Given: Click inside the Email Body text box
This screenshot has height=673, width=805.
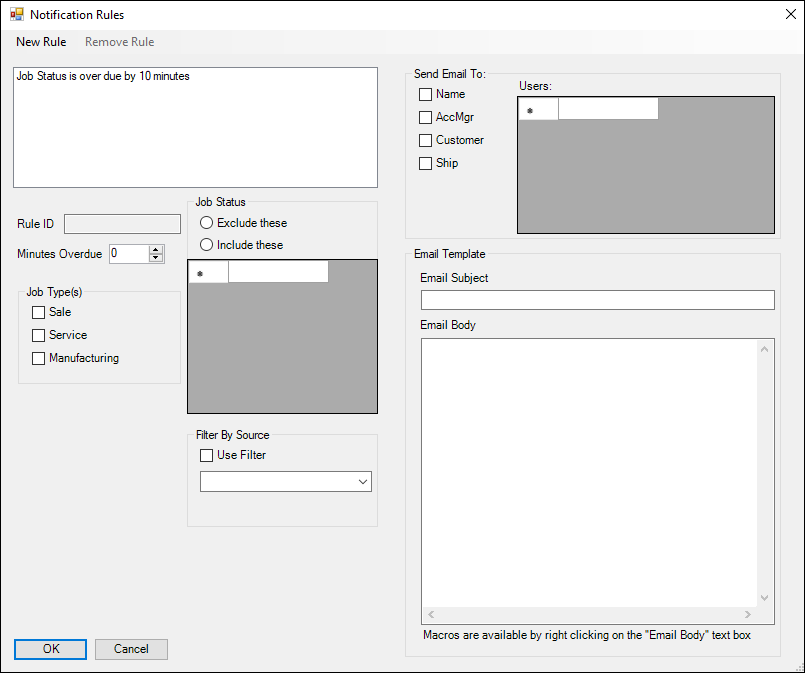Looking at the screenshot, I should 590,470.
